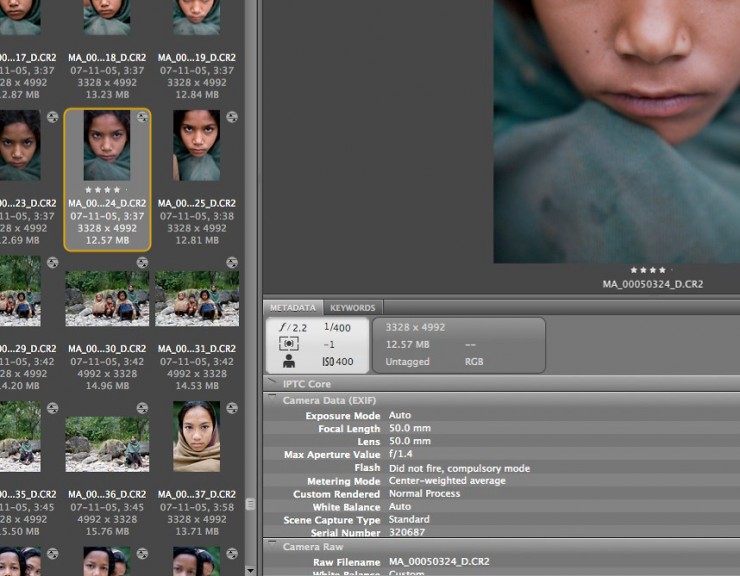
Task: Click the MA_00...19_D.CR2 filename label
Action: point(197,58)
